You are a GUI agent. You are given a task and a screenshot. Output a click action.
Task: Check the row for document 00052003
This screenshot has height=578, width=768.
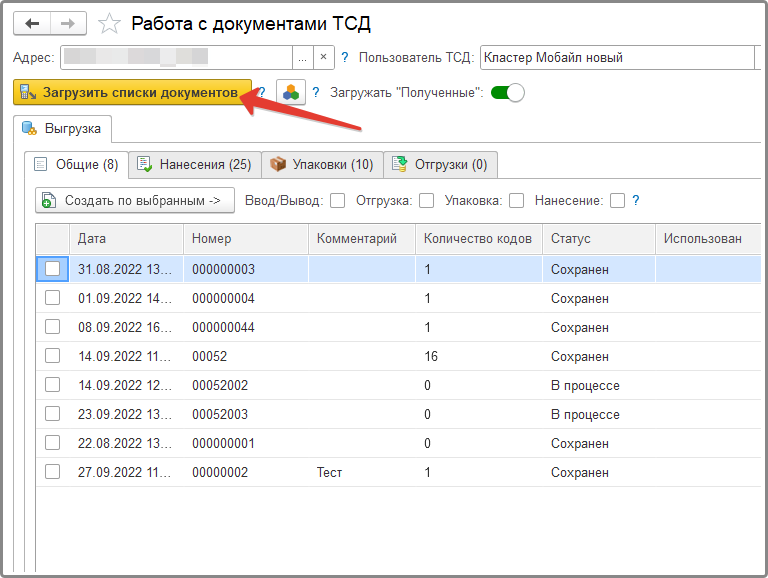pyautogui.click(x=52, y=413)
